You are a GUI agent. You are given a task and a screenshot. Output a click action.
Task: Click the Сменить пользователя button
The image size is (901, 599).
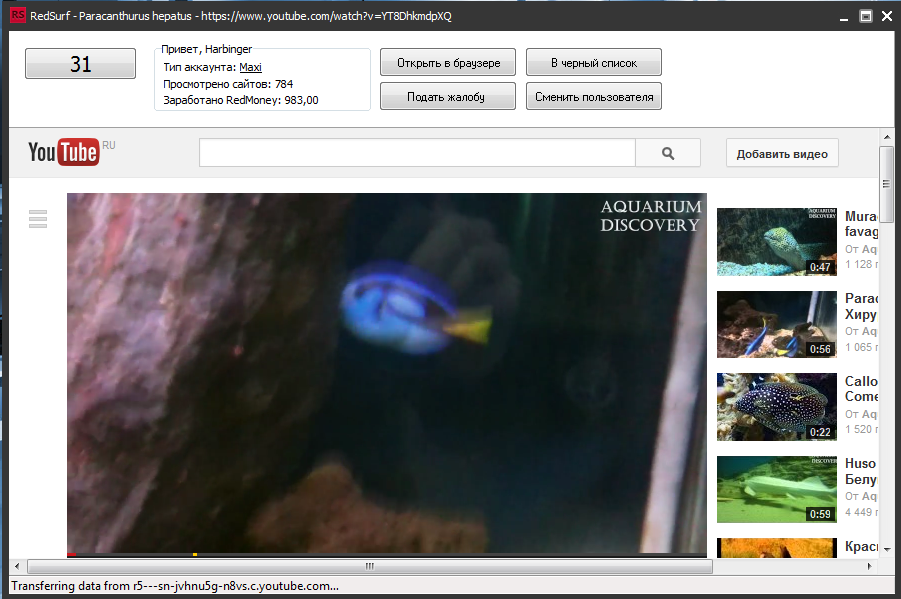(594, 97)
